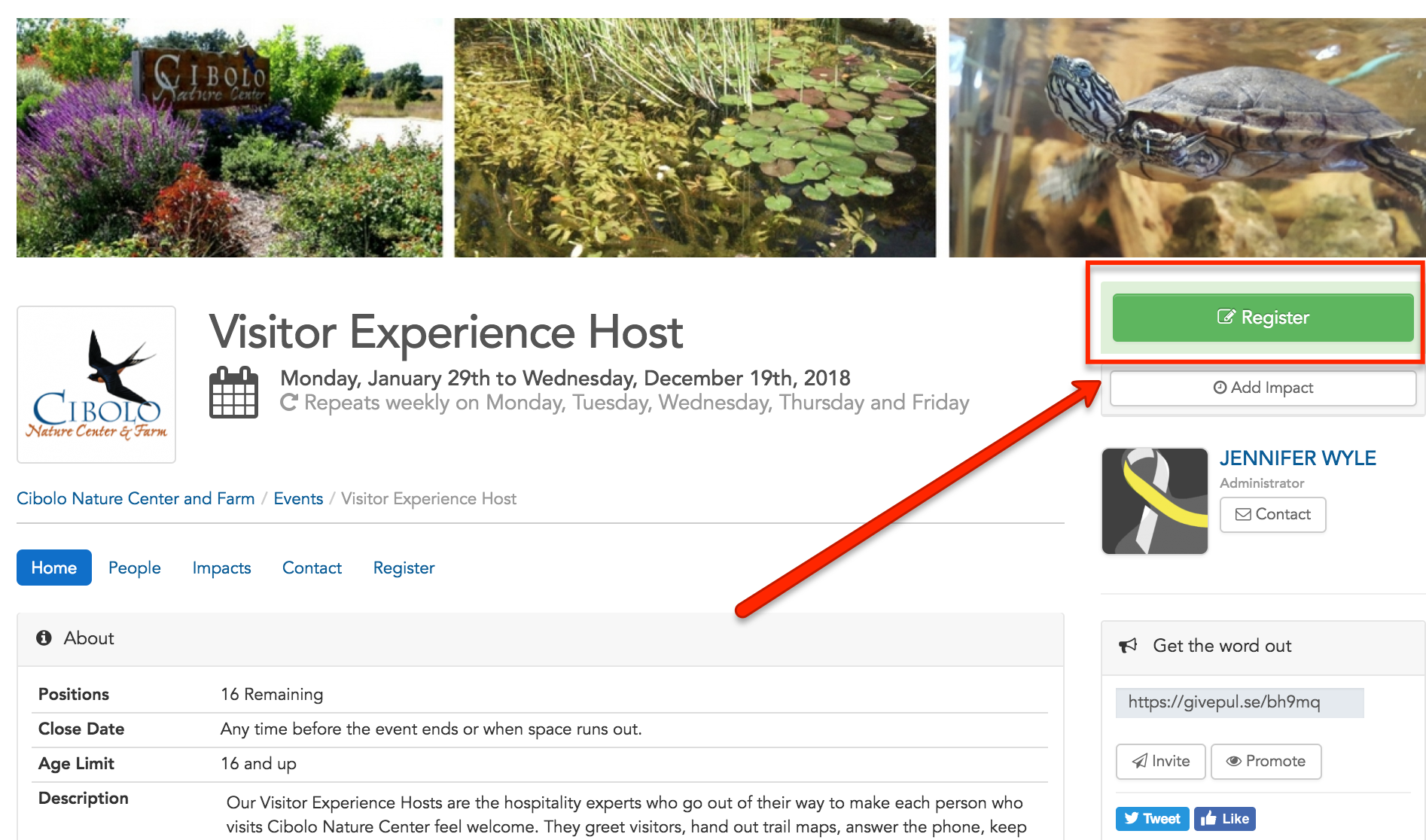
Task: Click the Facebook Like button
Action: pyautogui.click(x=1224, y=818)
